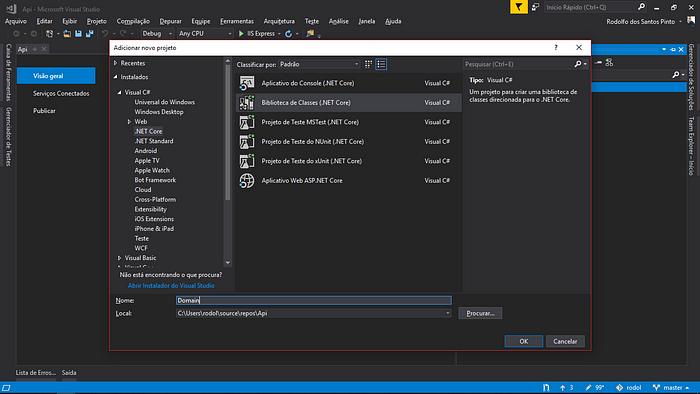Viewport: 700px width, 394px height.
Task: Click the dialog search magnifier icon
Action: [x=578, y=64]
